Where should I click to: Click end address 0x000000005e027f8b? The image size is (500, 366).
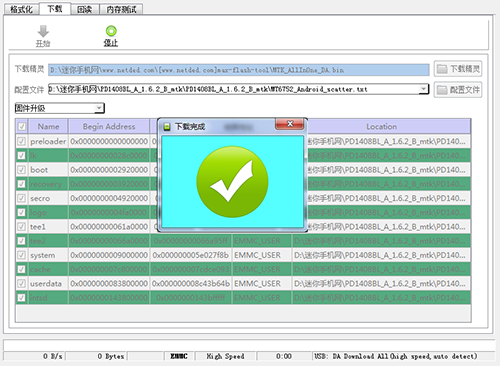click(x=191, y=255)
